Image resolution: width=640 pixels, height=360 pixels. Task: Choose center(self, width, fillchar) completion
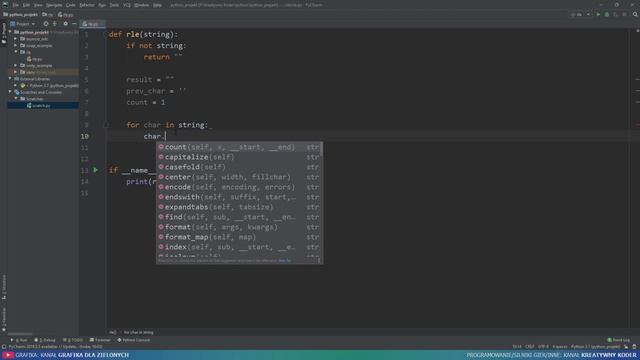coord(239,177)
